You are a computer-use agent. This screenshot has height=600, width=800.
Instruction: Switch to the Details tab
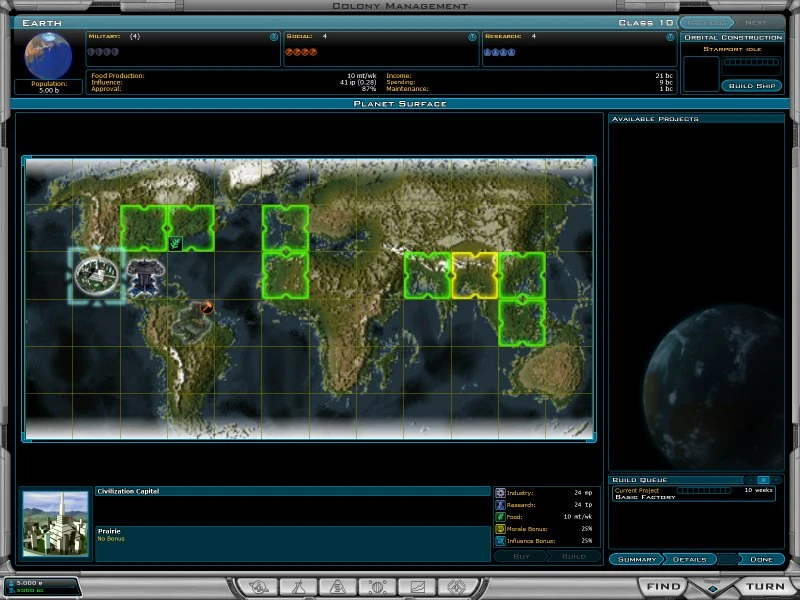pos(689,559)
